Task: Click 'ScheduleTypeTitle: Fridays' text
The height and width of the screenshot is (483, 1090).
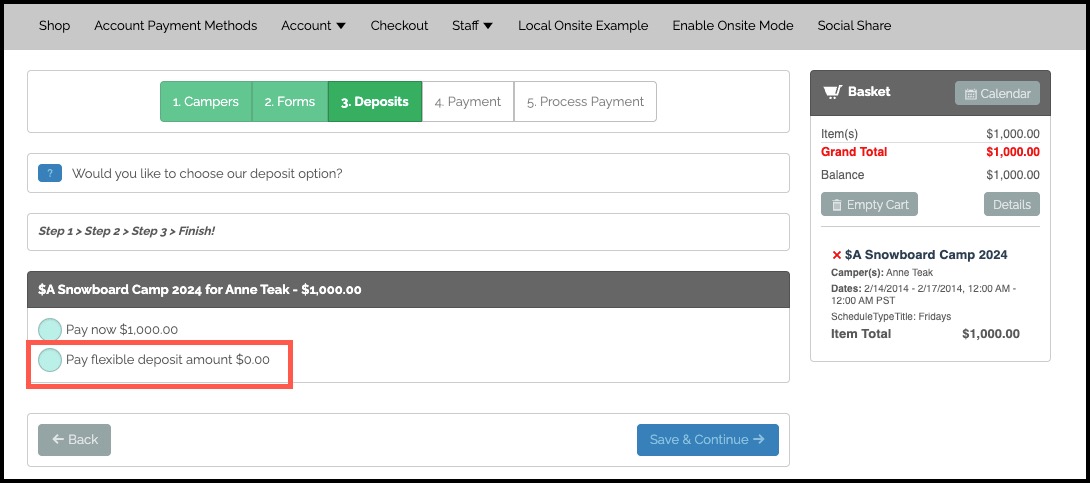Action: pyautogui.click(x=891, y=316)
